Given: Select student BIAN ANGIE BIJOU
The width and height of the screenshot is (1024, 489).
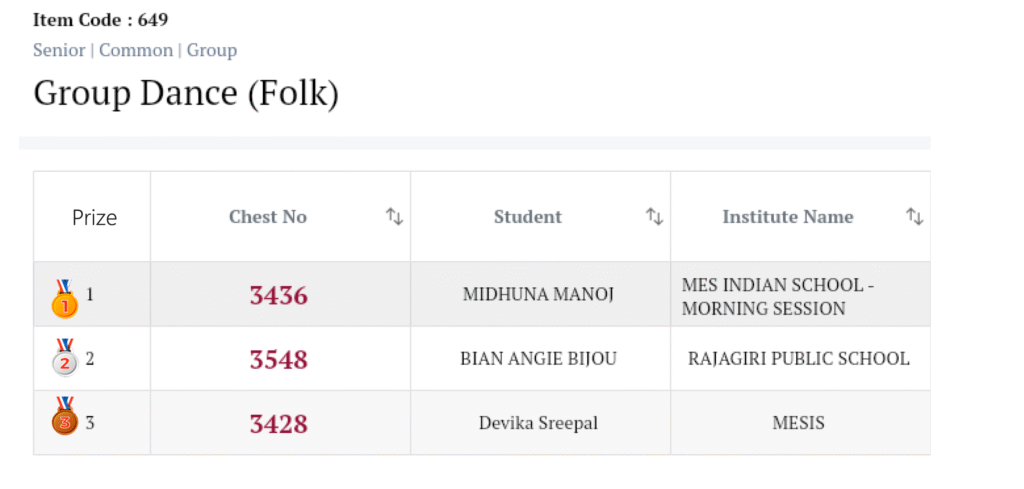Looking at the screenshot, I should 538,359.
